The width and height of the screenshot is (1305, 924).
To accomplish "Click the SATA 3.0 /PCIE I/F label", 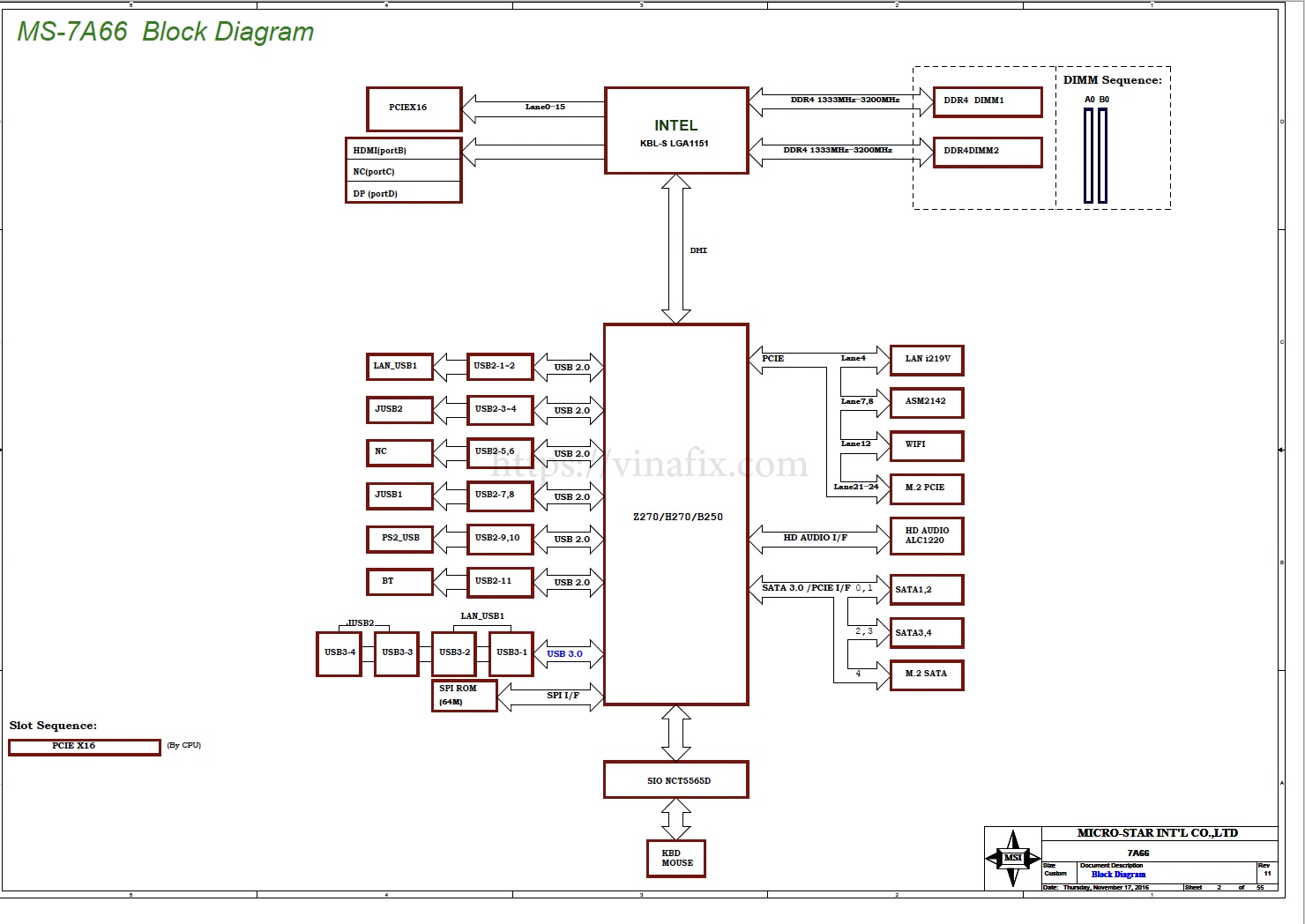I will tap(806, 588).
